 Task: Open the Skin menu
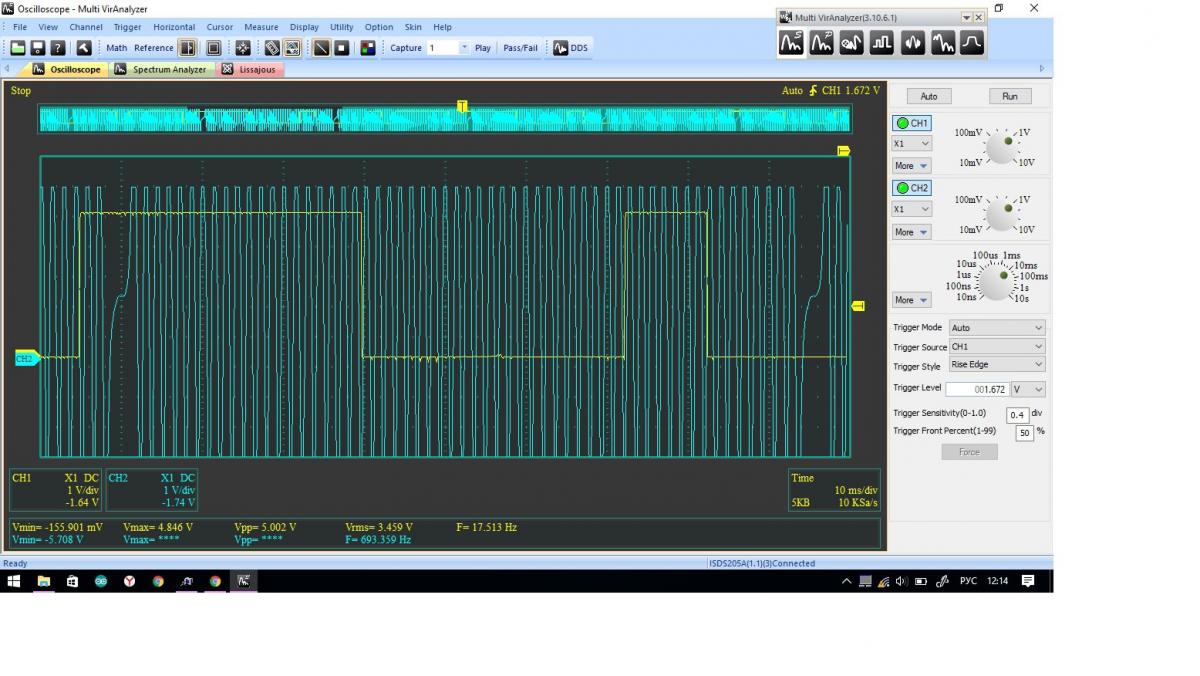click(x=413, y=27)
